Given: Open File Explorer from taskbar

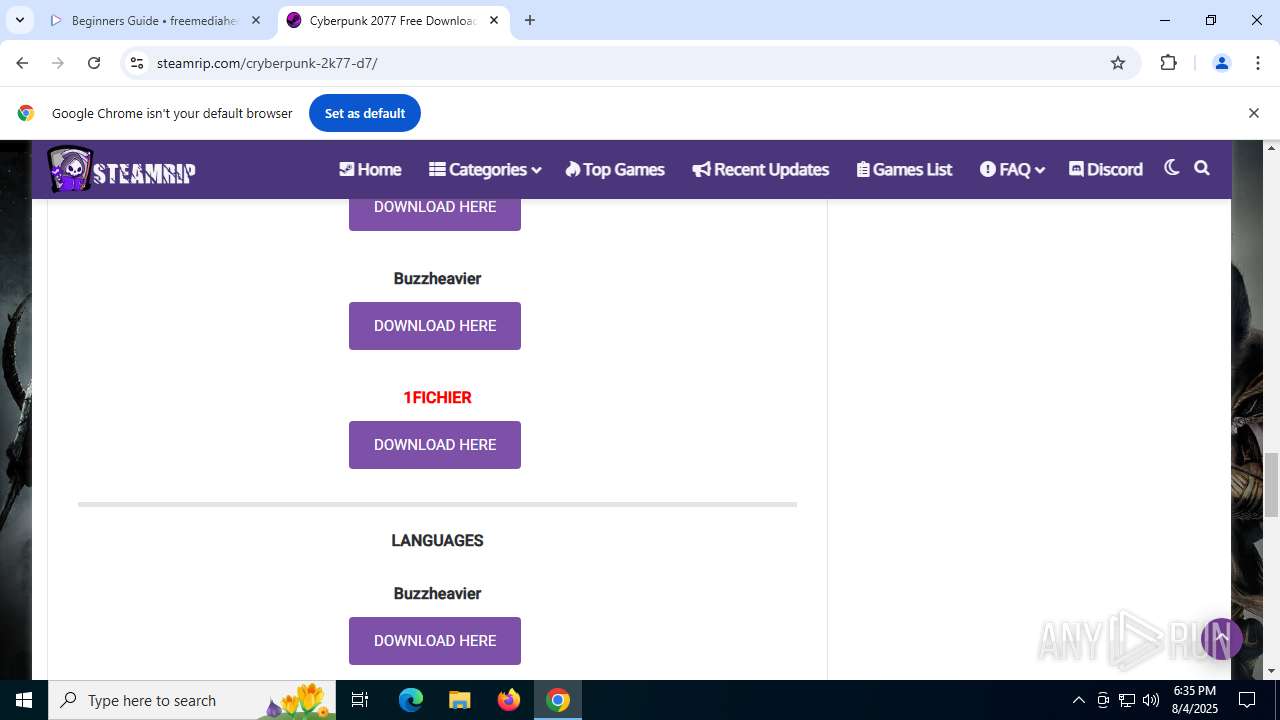Looking at the screenshot, I should [459, 700].
